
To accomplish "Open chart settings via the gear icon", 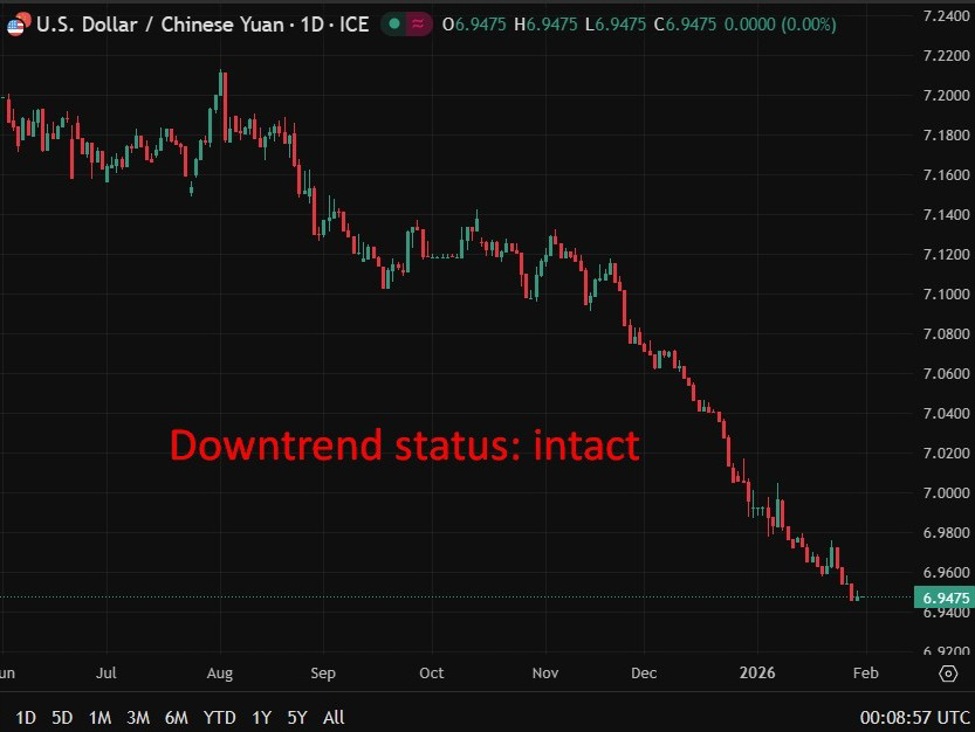I will (948, 673).
